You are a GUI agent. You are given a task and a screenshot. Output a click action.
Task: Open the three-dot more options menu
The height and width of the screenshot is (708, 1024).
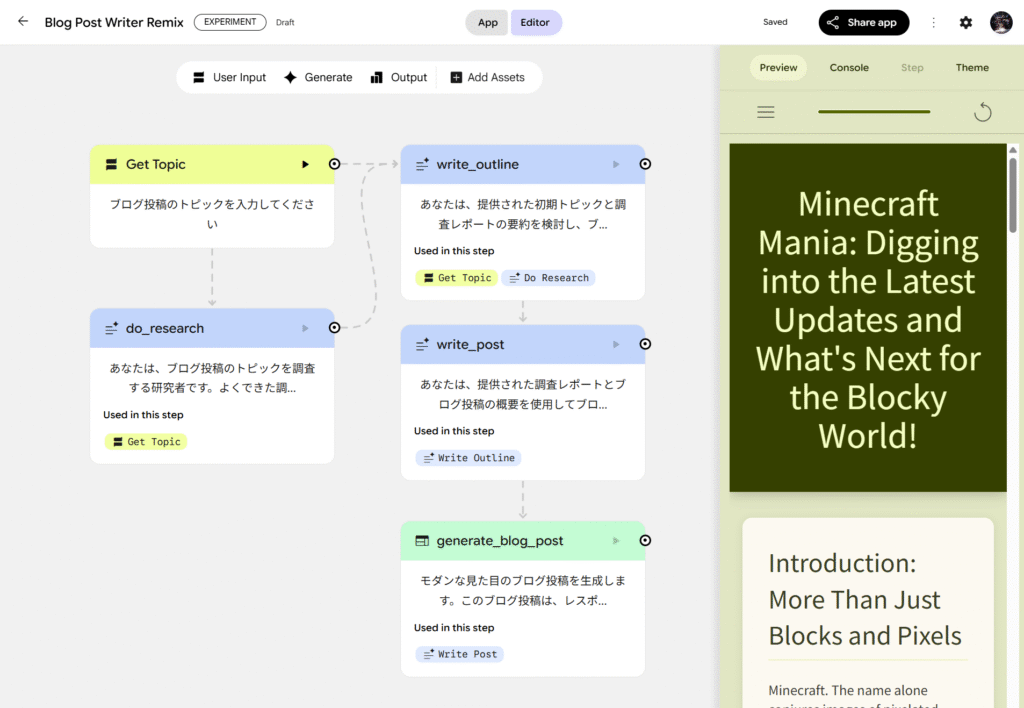(933, 22)
